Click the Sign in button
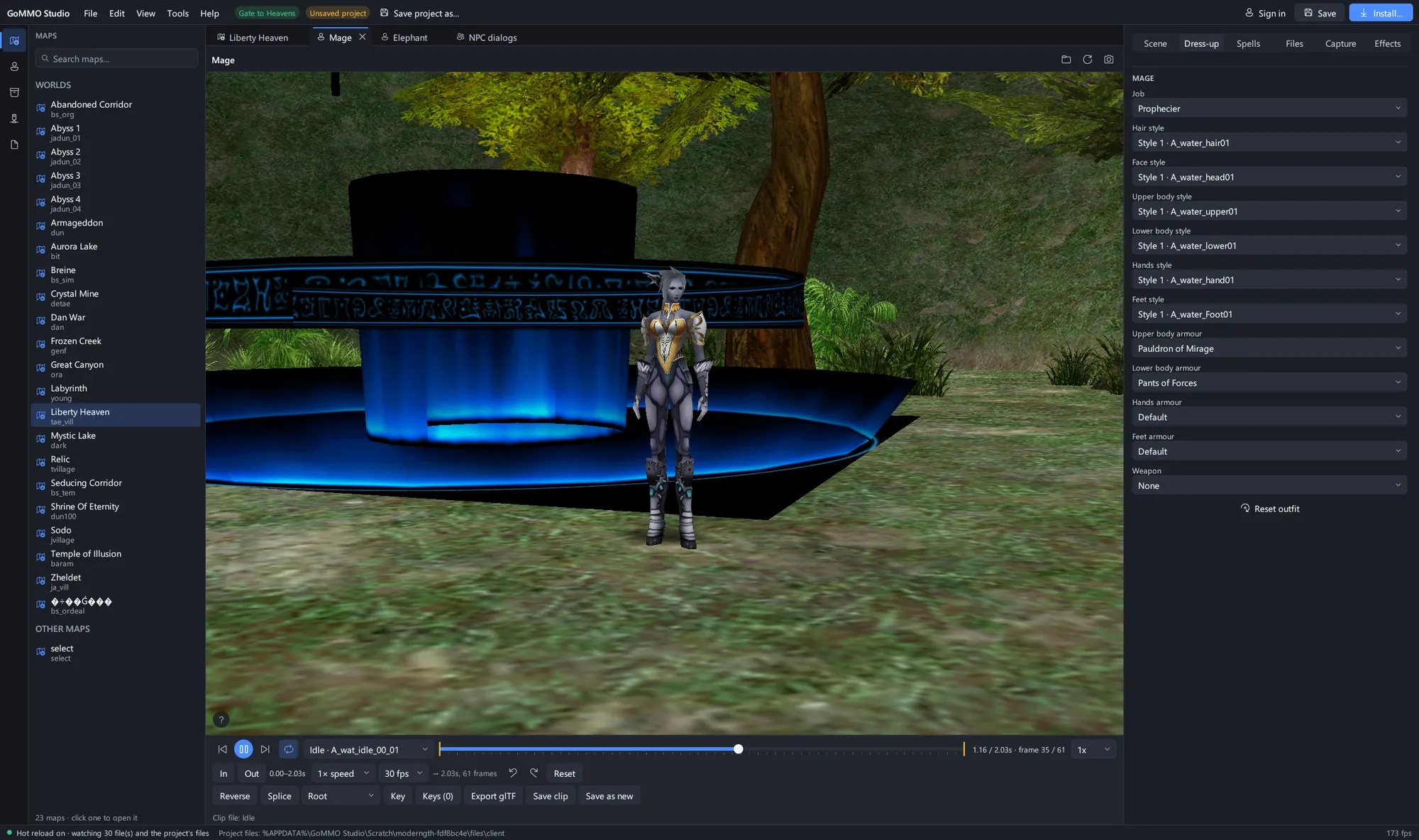The width and height of the screenshot is (1419, 840). point(1265,13)
